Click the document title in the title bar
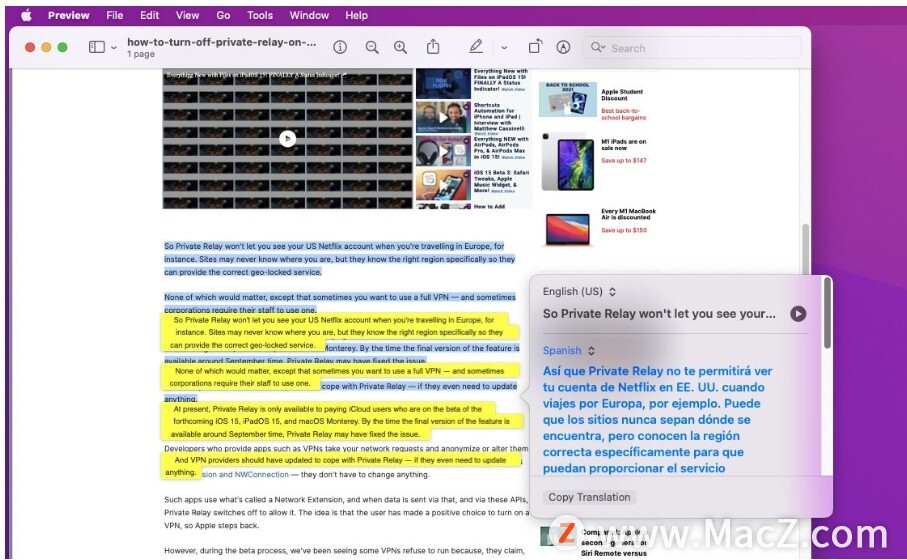Screen dimensions: 907x560 (x=222, y=42)
